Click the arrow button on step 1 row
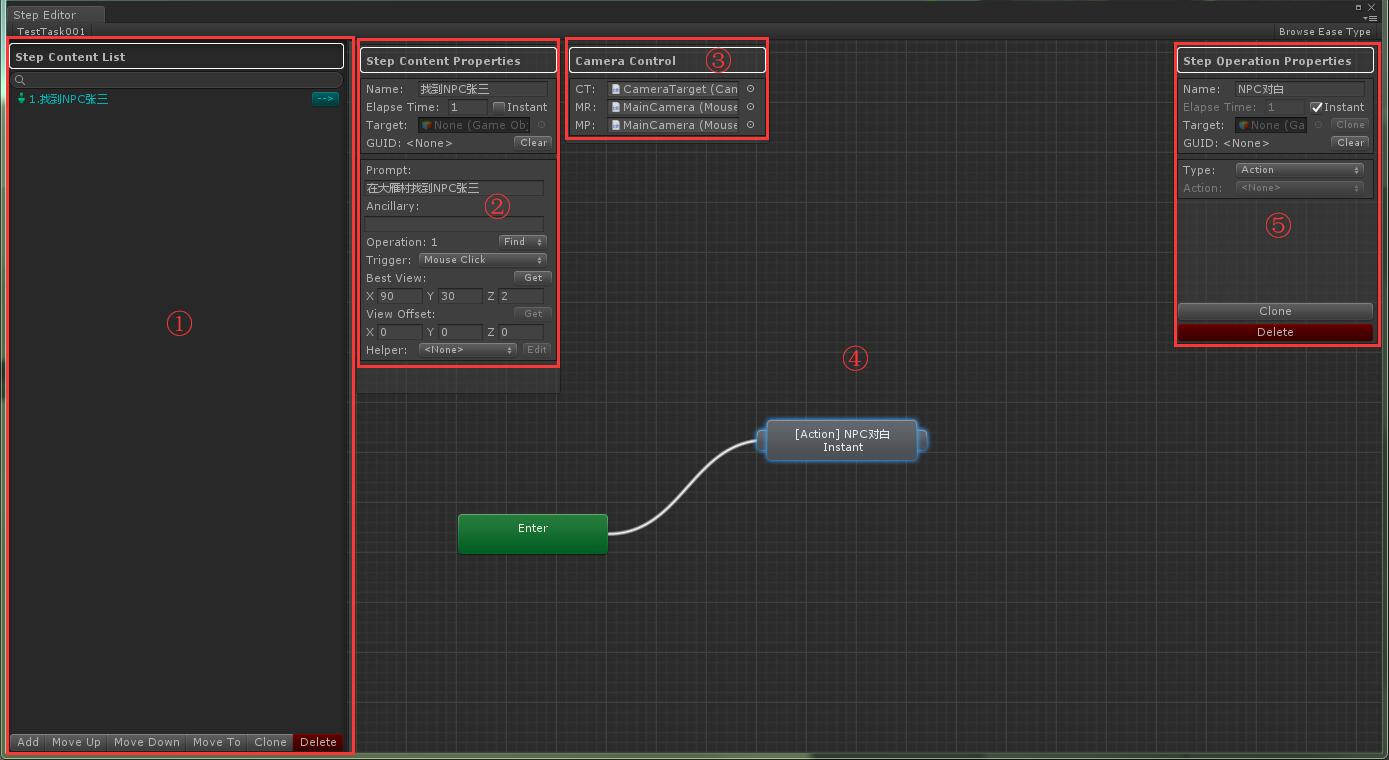Viewport: 1389px width, 760px height. pos(325,98)
